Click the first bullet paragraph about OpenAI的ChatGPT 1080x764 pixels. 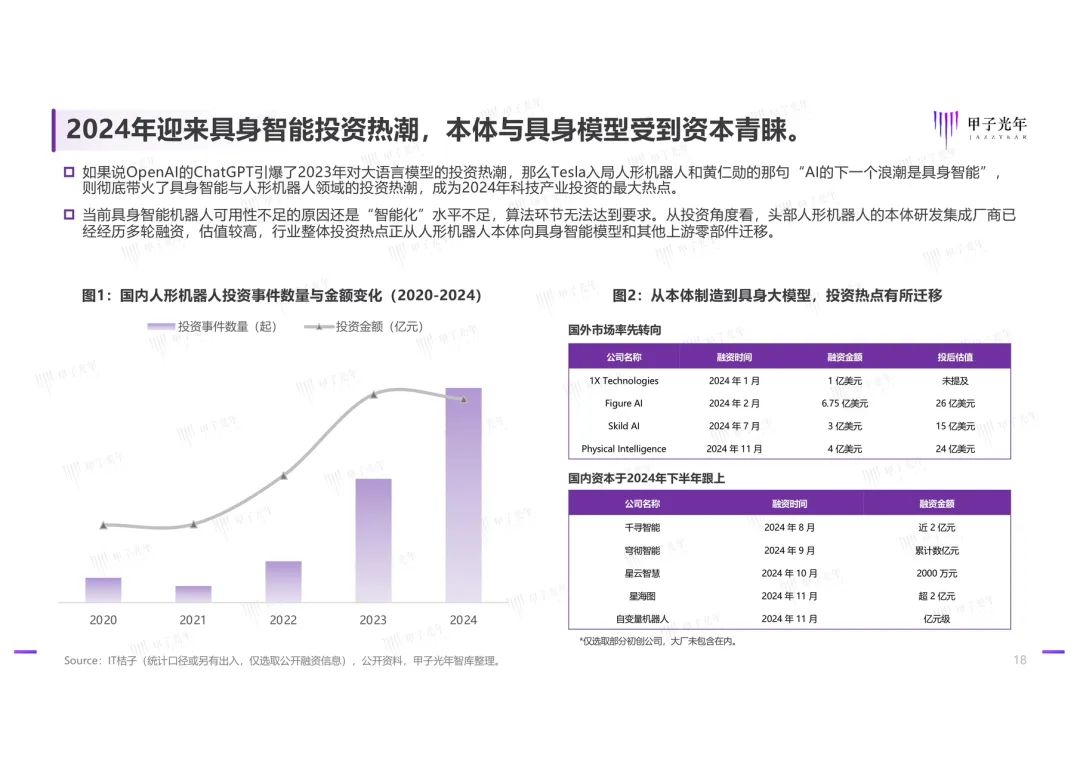point(541,180)
